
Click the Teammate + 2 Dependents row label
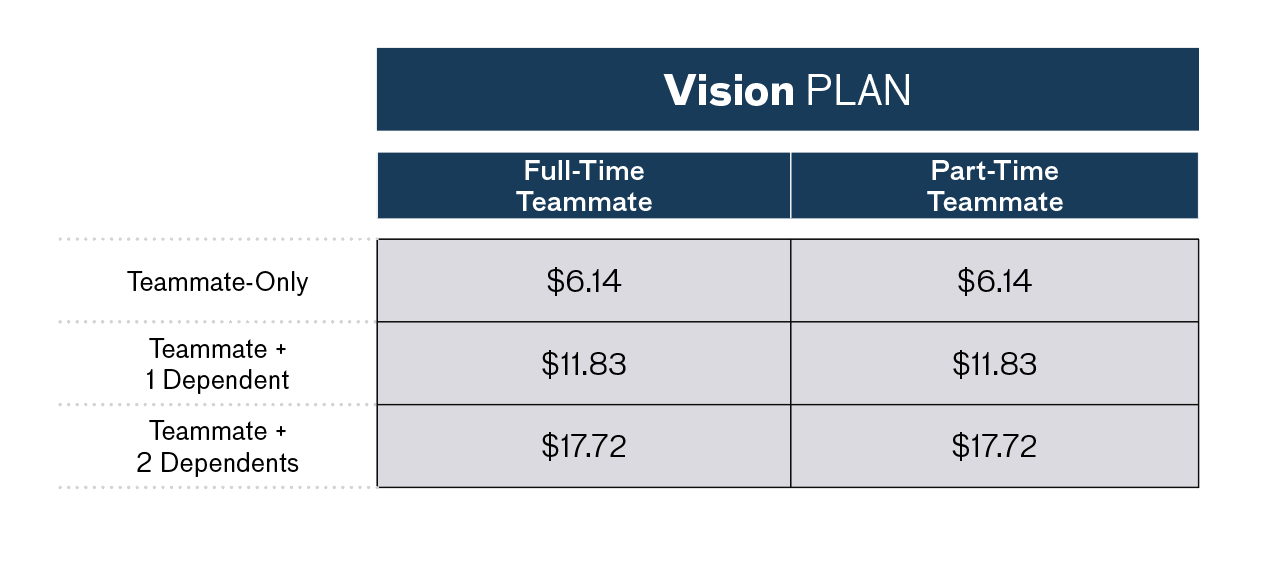click(x=218, y=447)
